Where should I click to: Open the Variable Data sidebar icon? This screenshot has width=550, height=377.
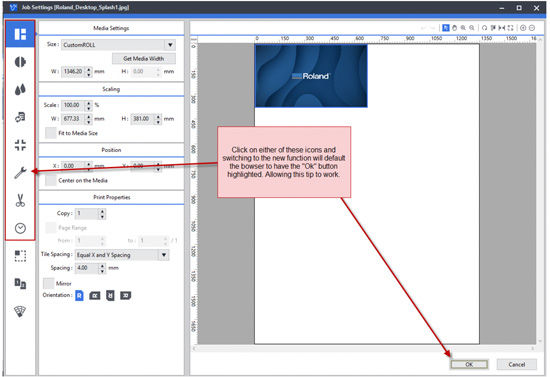20,283
